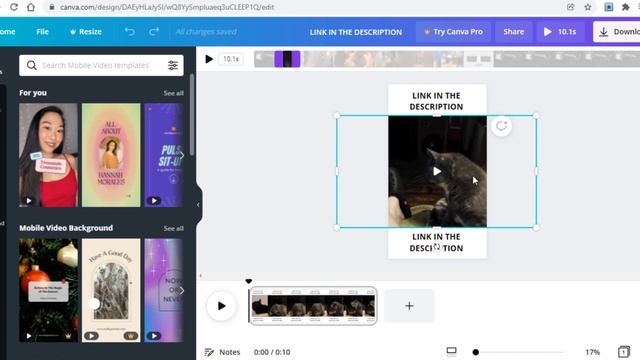Toggle timeline view icon near zoom slider
The height and width of the screenshot is (360, 640).
[x=451, y=351]
